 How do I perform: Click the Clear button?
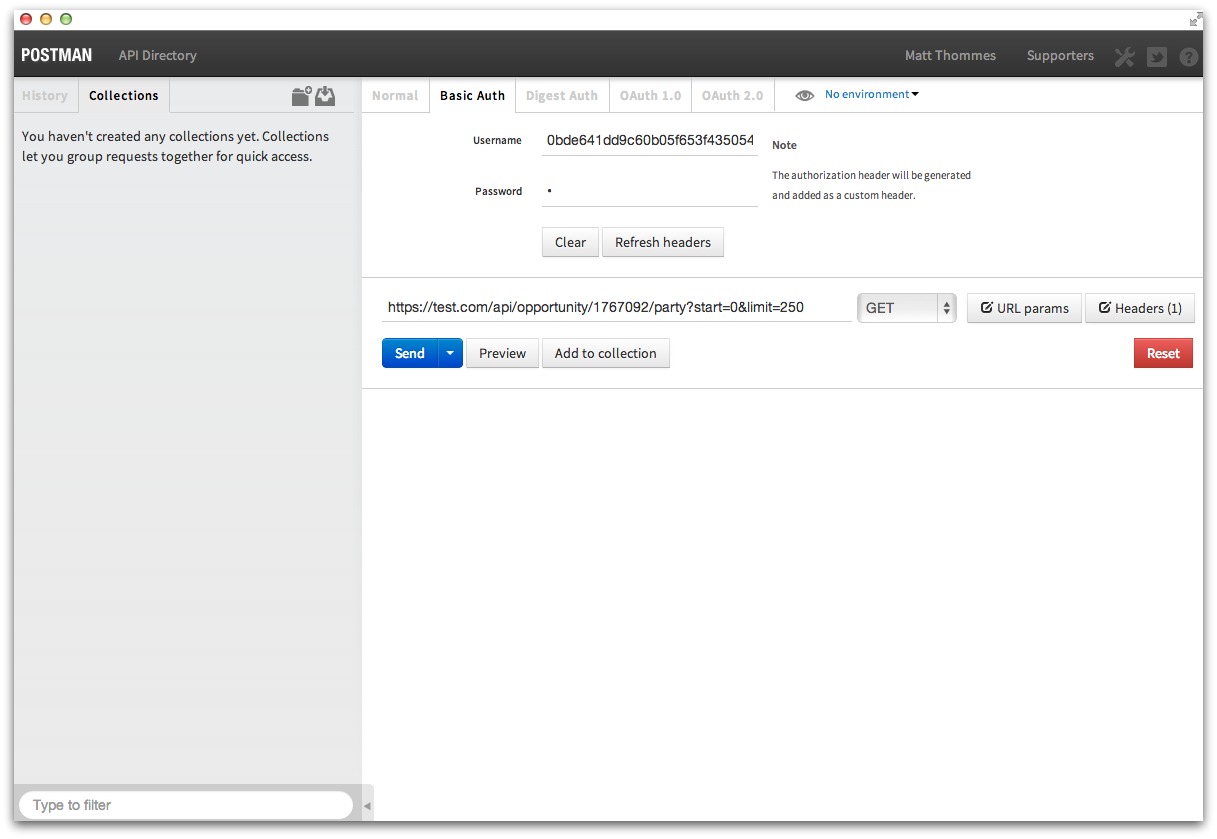[x=570, y=242]
